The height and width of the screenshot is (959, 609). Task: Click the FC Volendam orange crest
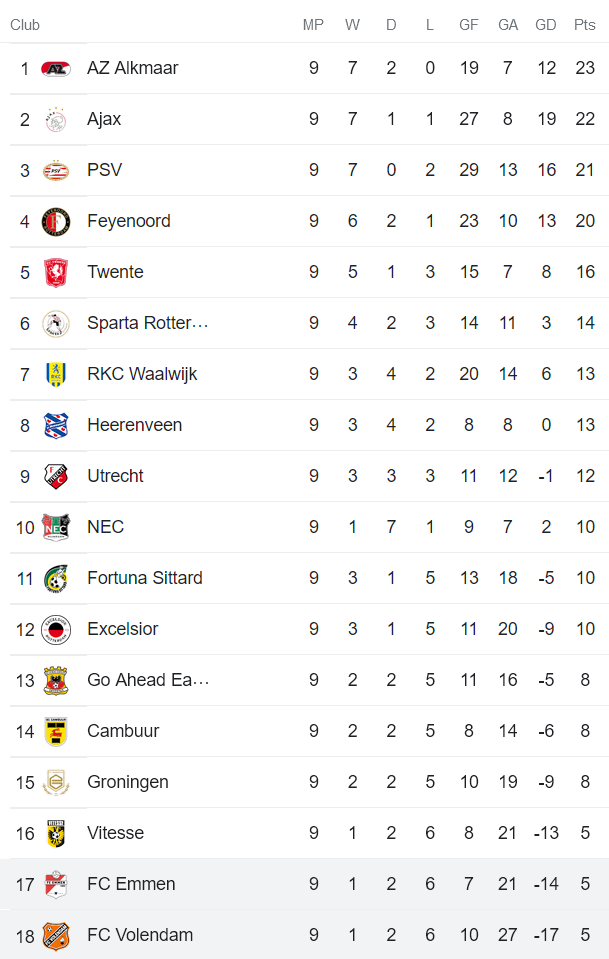coord(56,936)
